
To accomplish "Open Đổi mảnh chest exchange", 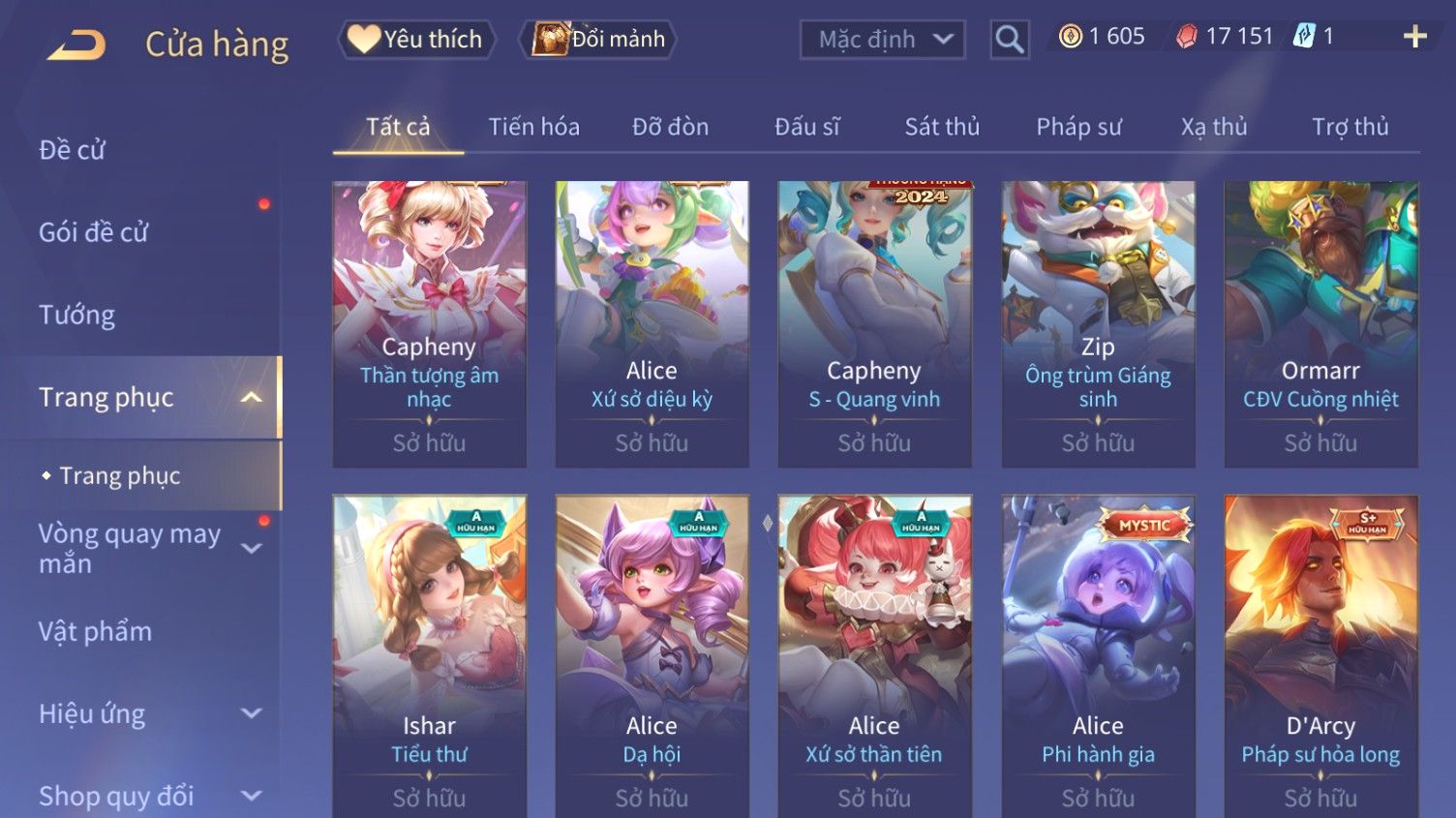I will pyautogui.click(x=597, y=40).
